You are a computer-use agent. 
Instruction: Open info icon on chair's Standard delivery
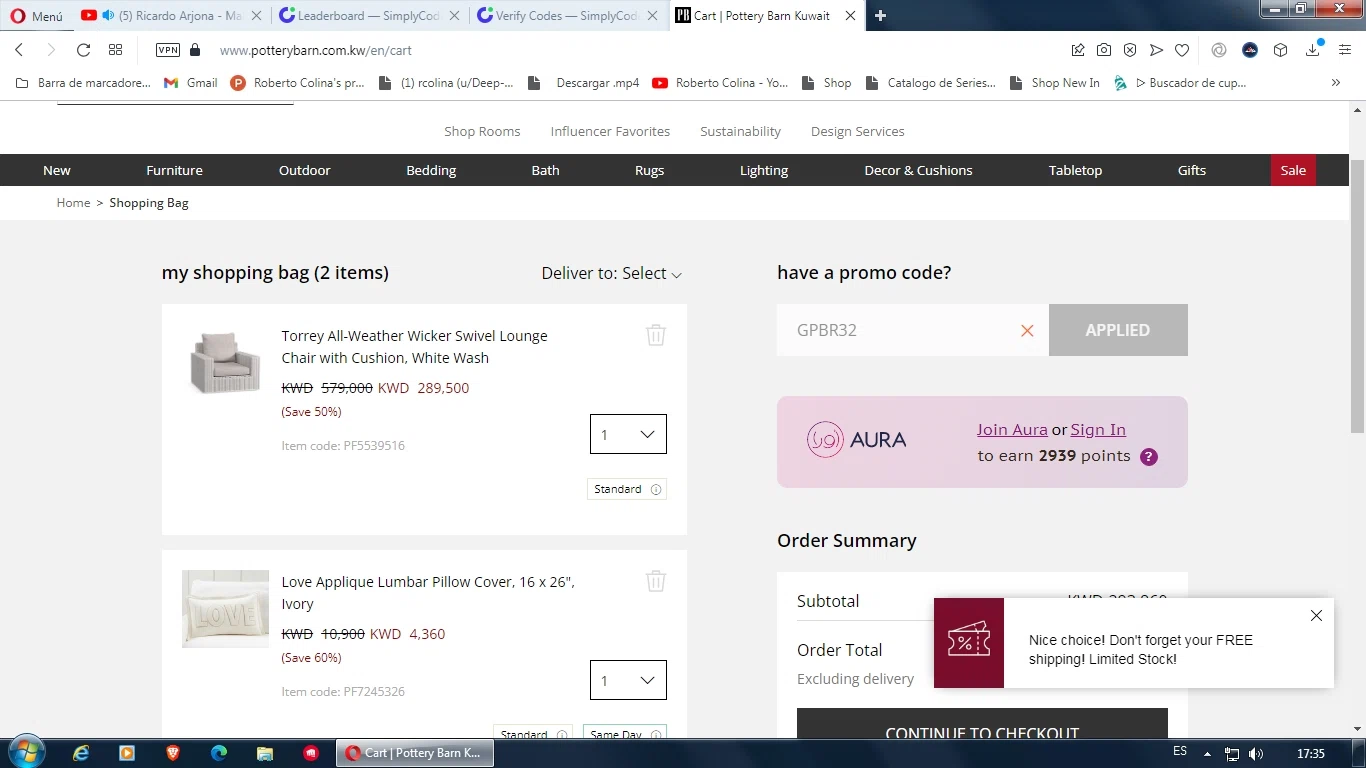(x=656, y=489)
